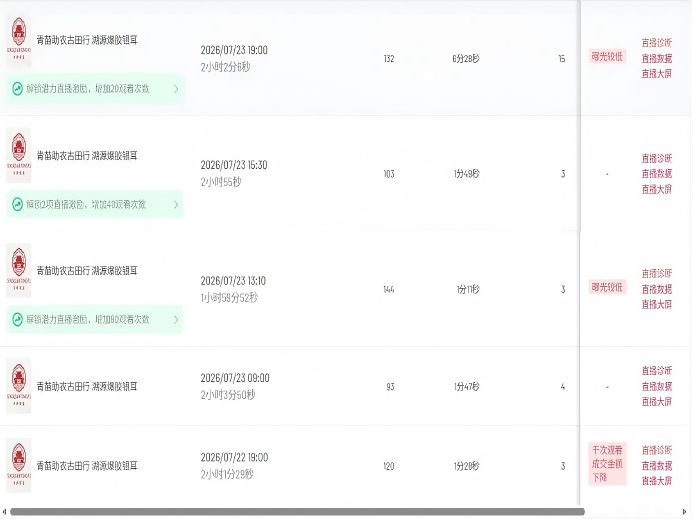Expand the chevron on the 增加20观看次数 banner
693x519 pixels.
click(x=176, y=89)
